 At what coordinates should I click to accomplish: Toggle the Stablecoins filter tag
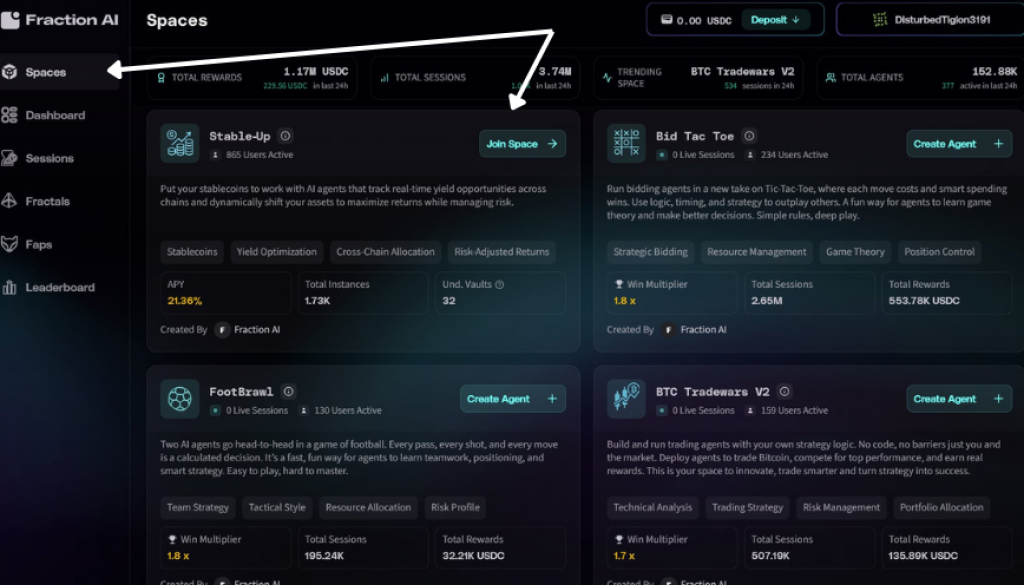(192, 252)
